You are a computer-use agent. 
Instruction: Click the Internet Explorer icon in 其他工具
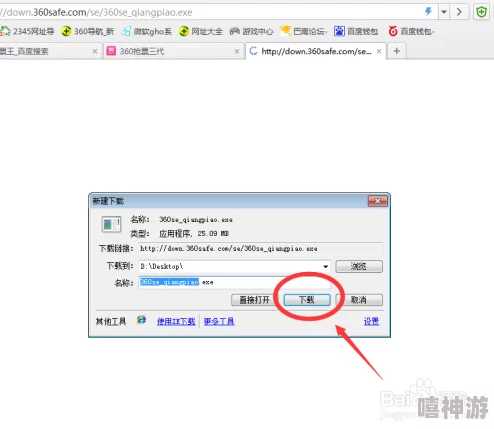tap(141, 320)
